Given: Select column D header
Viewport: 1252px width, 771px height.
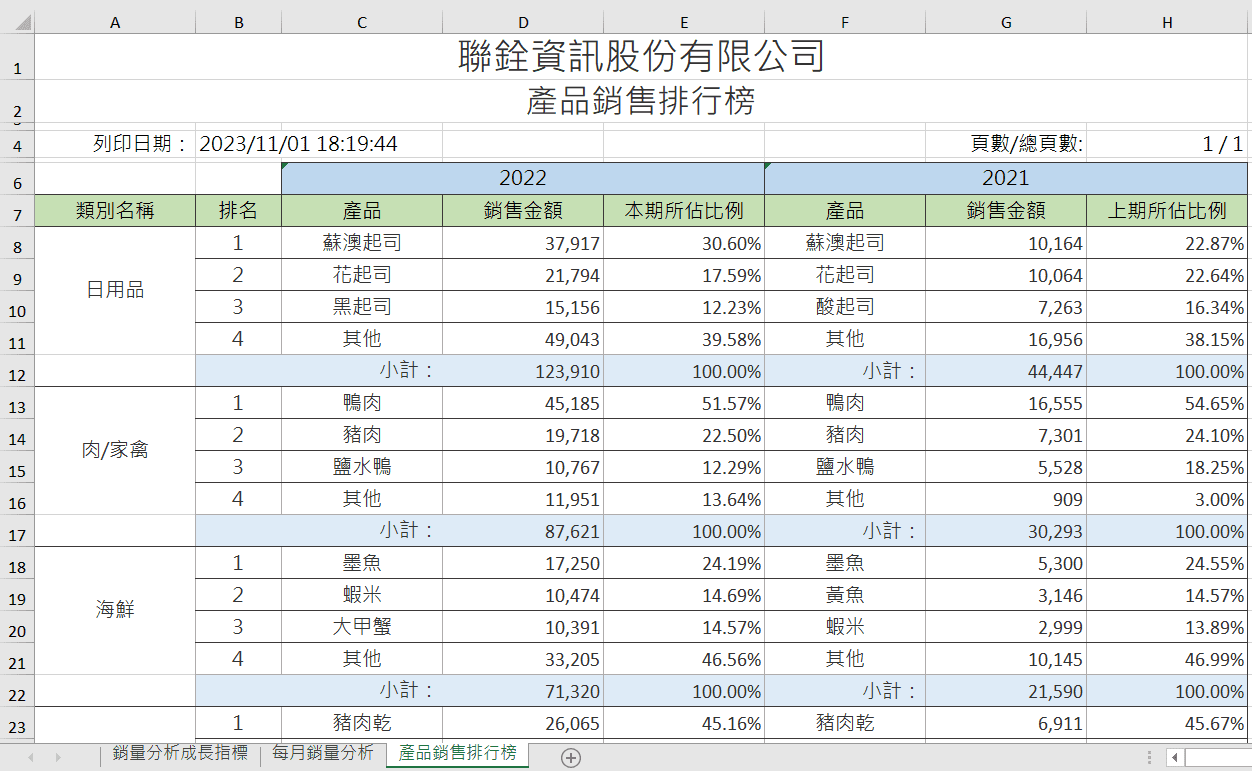Looking at the screenshot, I should 523,22.
